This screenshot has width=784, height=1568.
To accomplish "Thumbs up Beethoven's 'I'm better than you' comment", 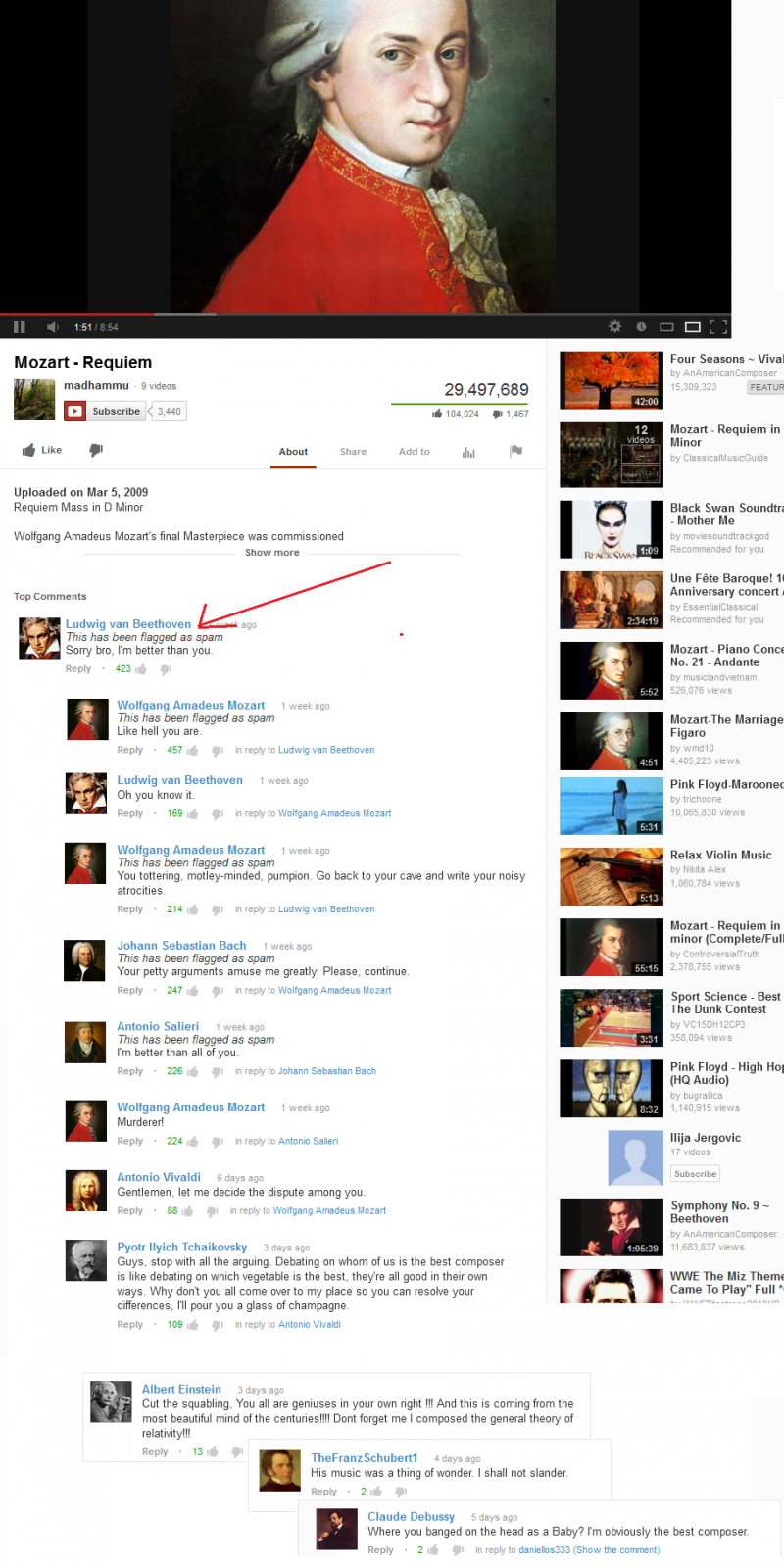I will point(141,669).
